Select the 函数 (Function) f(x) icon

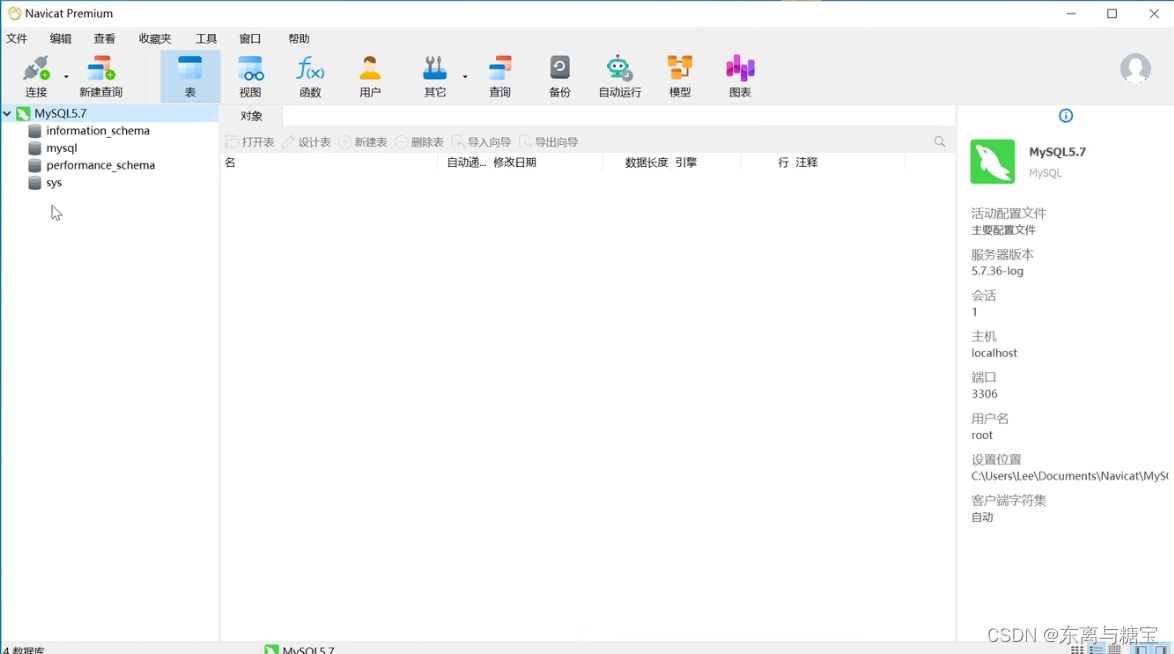pyautogui.click(x=310, y=69)
